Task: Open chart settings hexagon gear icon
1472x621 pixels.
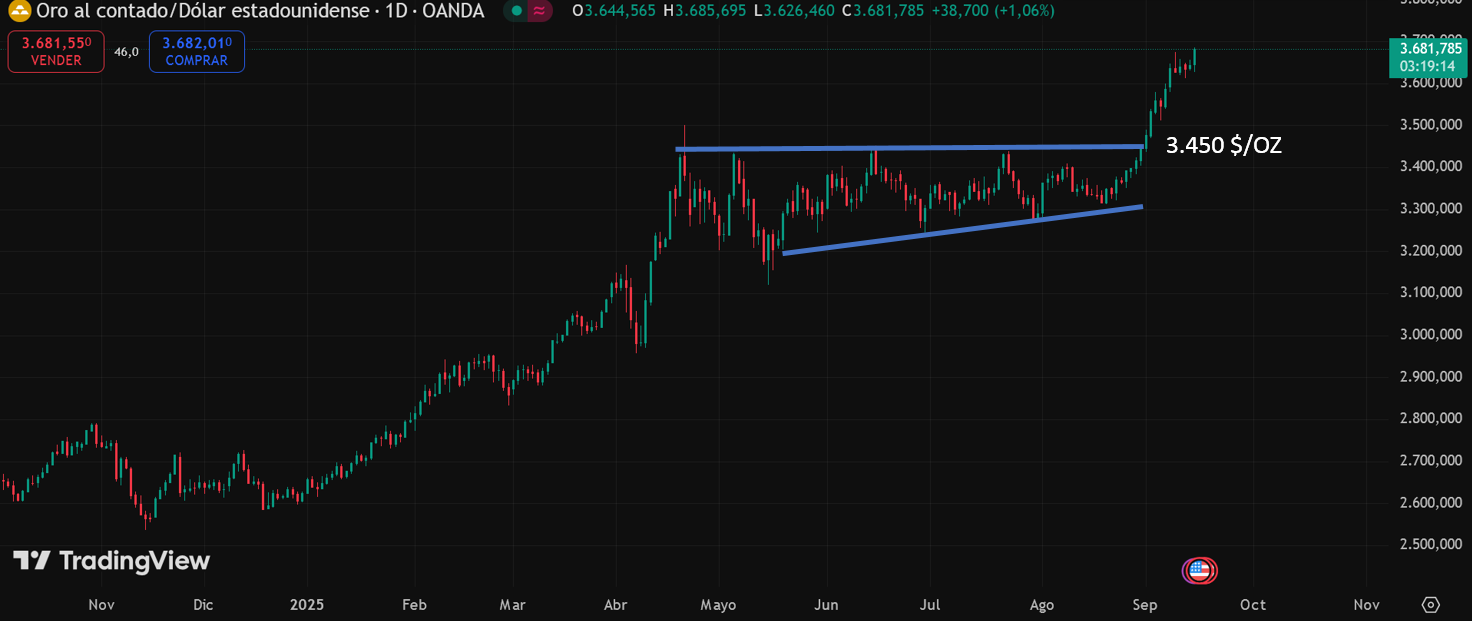Action: pos(1430,605)
